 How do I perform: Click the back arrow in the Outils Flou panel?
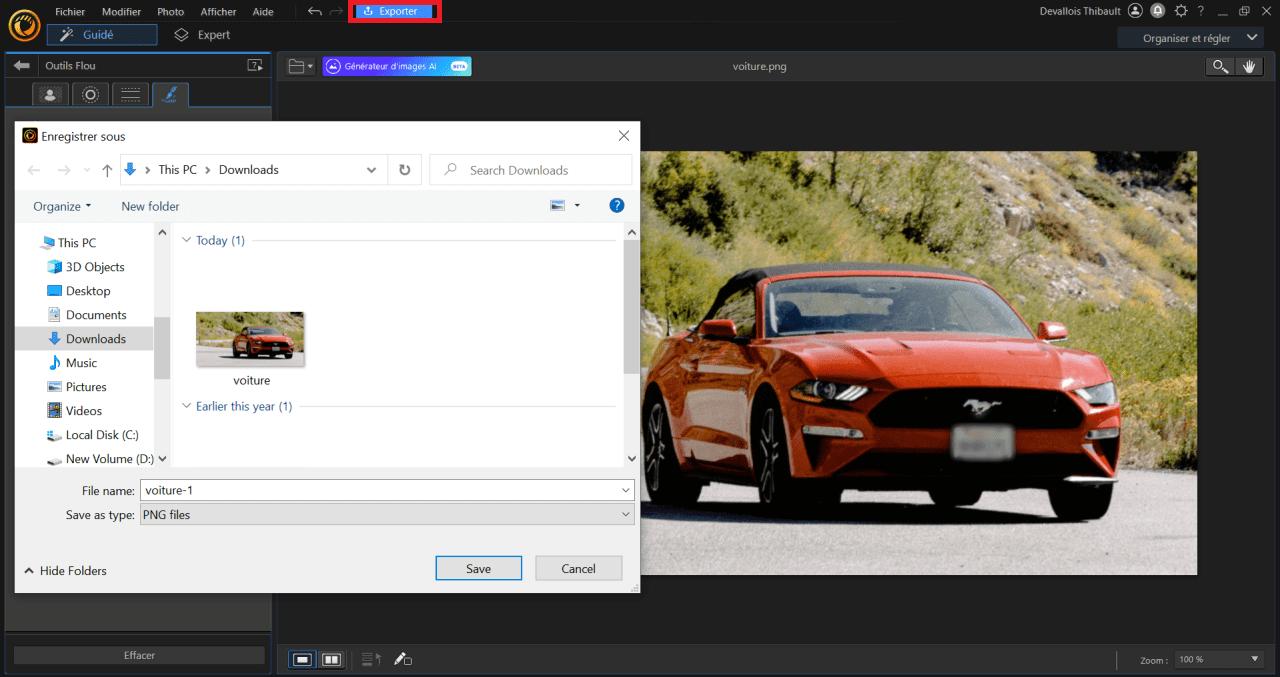(x=21, y=65)
